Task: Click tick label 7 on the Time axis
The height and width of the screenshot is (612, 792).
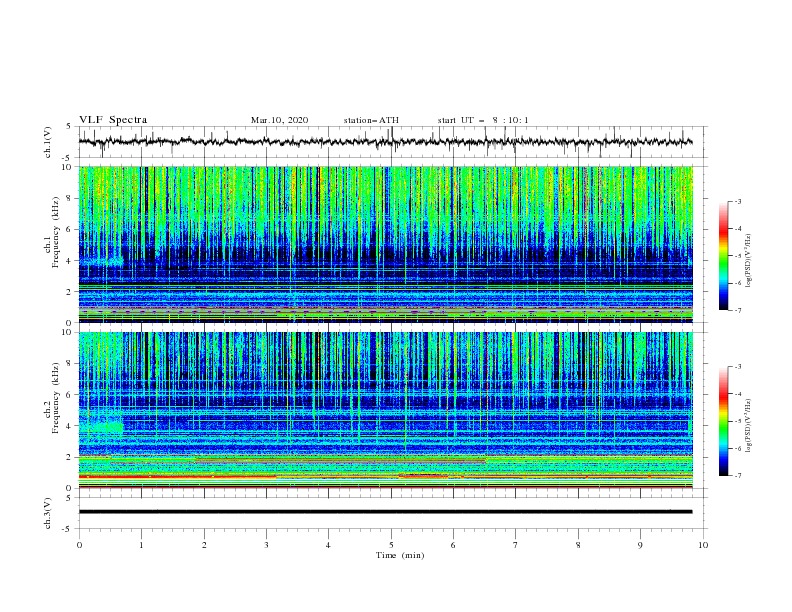Action: (x=516, y=545)
